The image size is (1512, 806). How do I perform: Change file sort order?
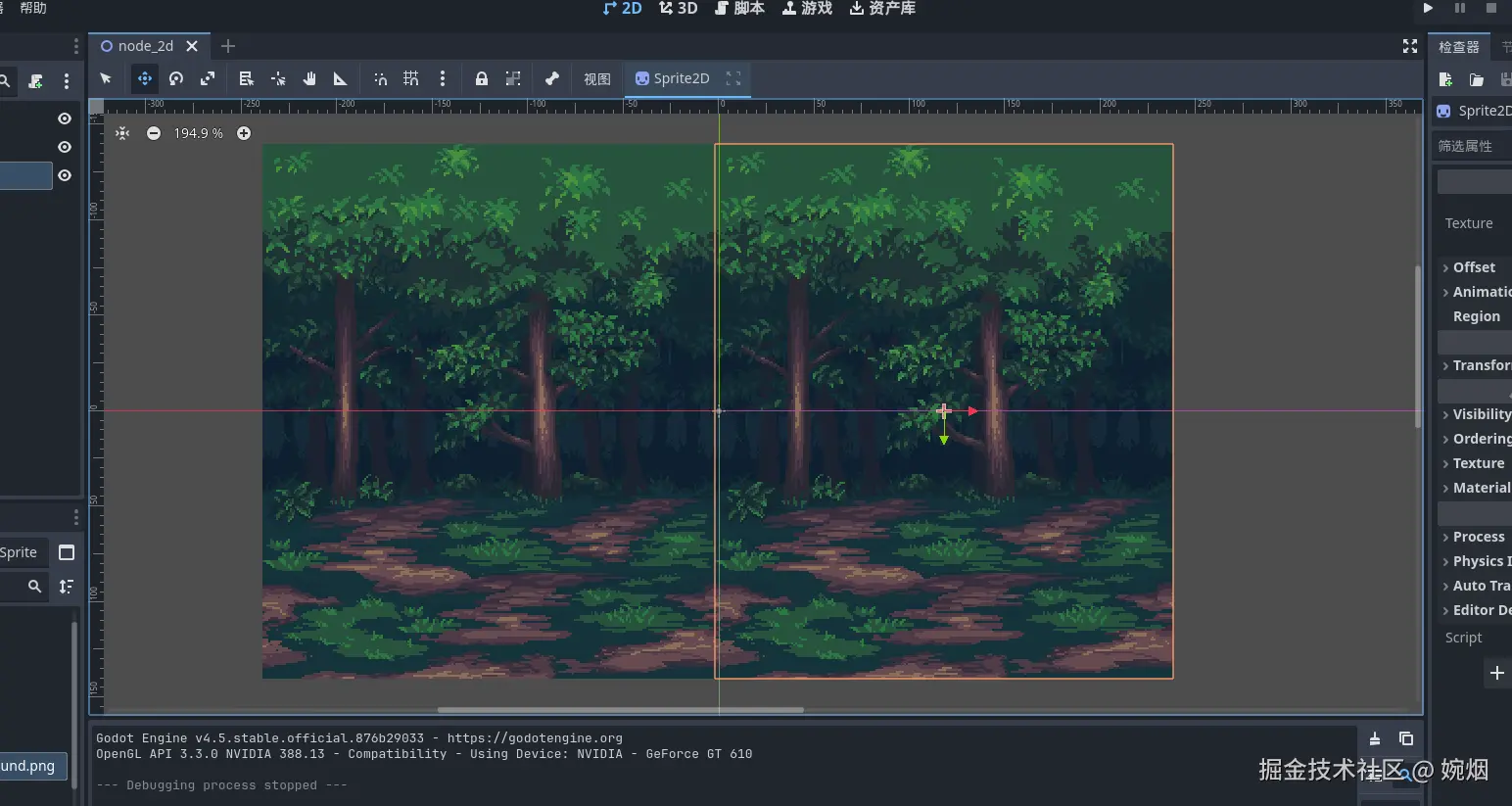[67, 587]
